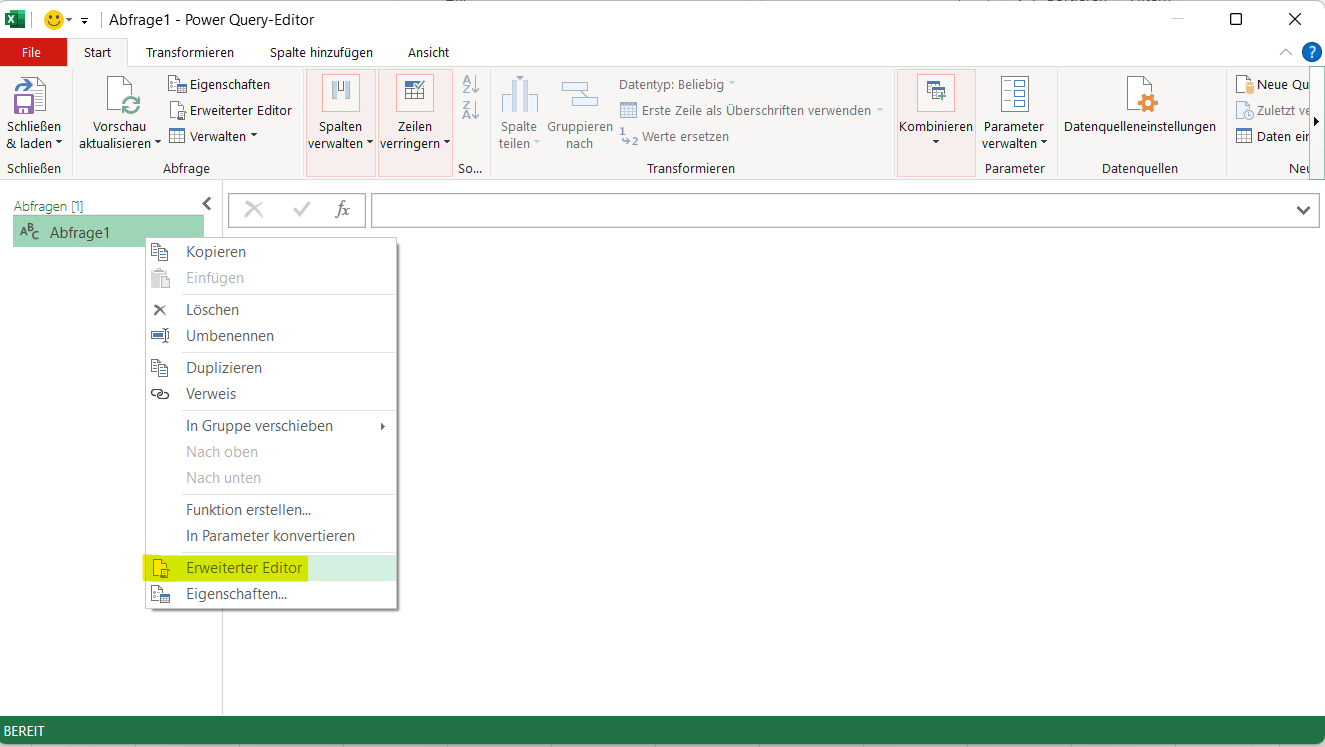The image size is (1325, 747).
Task: Click inside the formula bar field
Action: (830, 210)
